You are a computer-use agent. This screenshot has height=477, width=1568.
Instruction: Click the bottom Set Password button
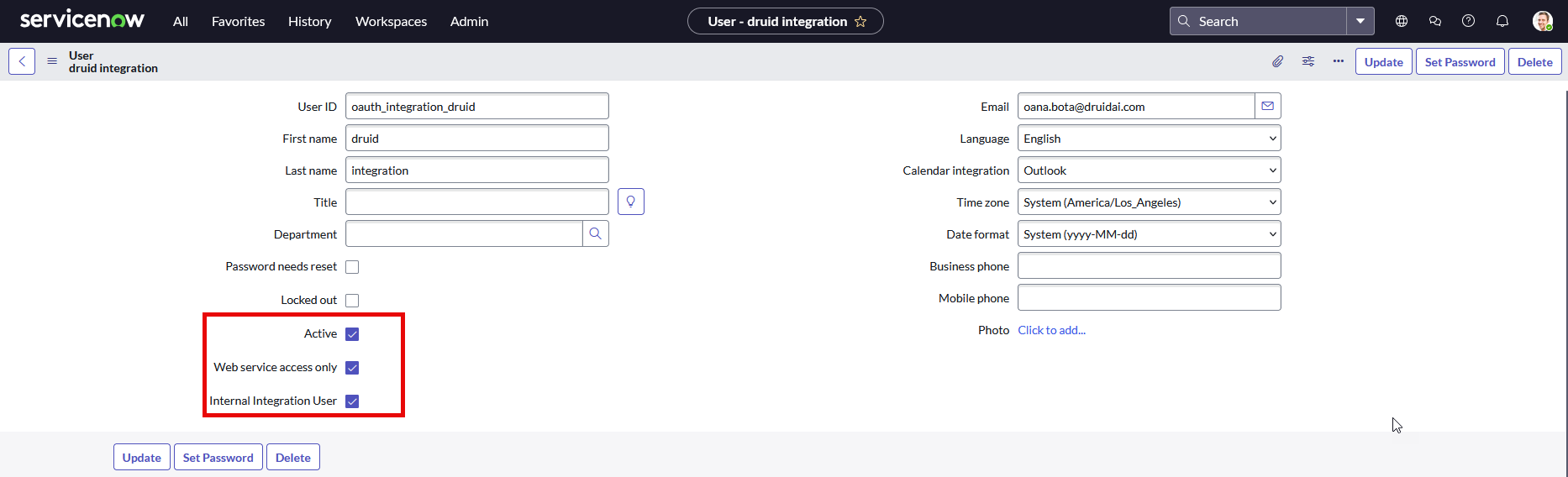point(218,458)
